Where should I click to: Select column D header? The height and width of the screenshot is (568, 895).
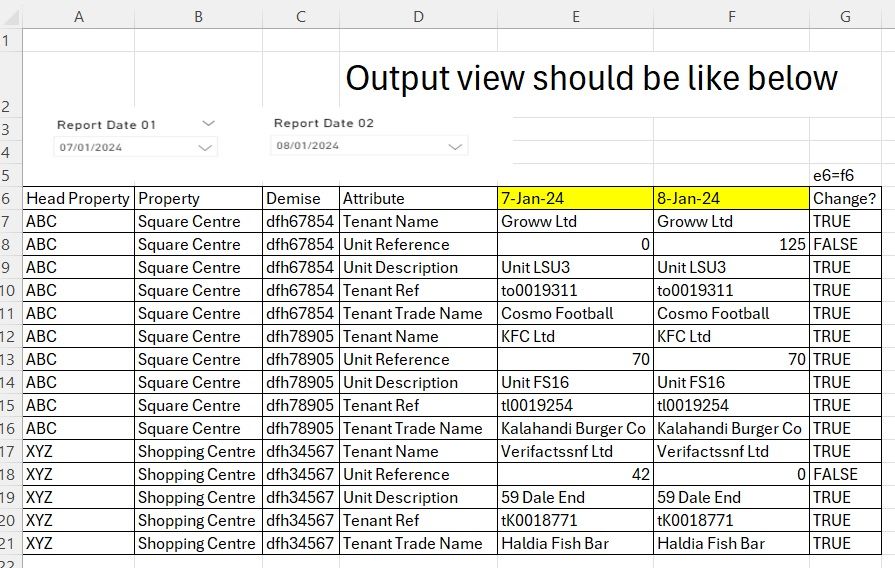[418, 17]
